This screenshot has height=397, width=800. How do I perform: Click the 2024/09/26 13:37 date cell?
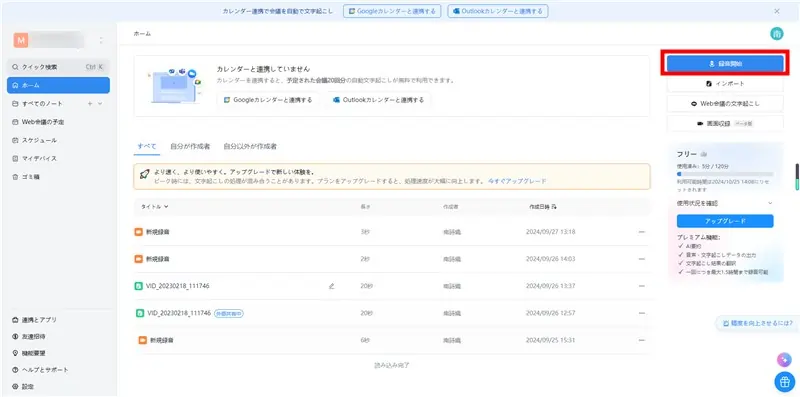pyautogui.click(x=551, y=286)
